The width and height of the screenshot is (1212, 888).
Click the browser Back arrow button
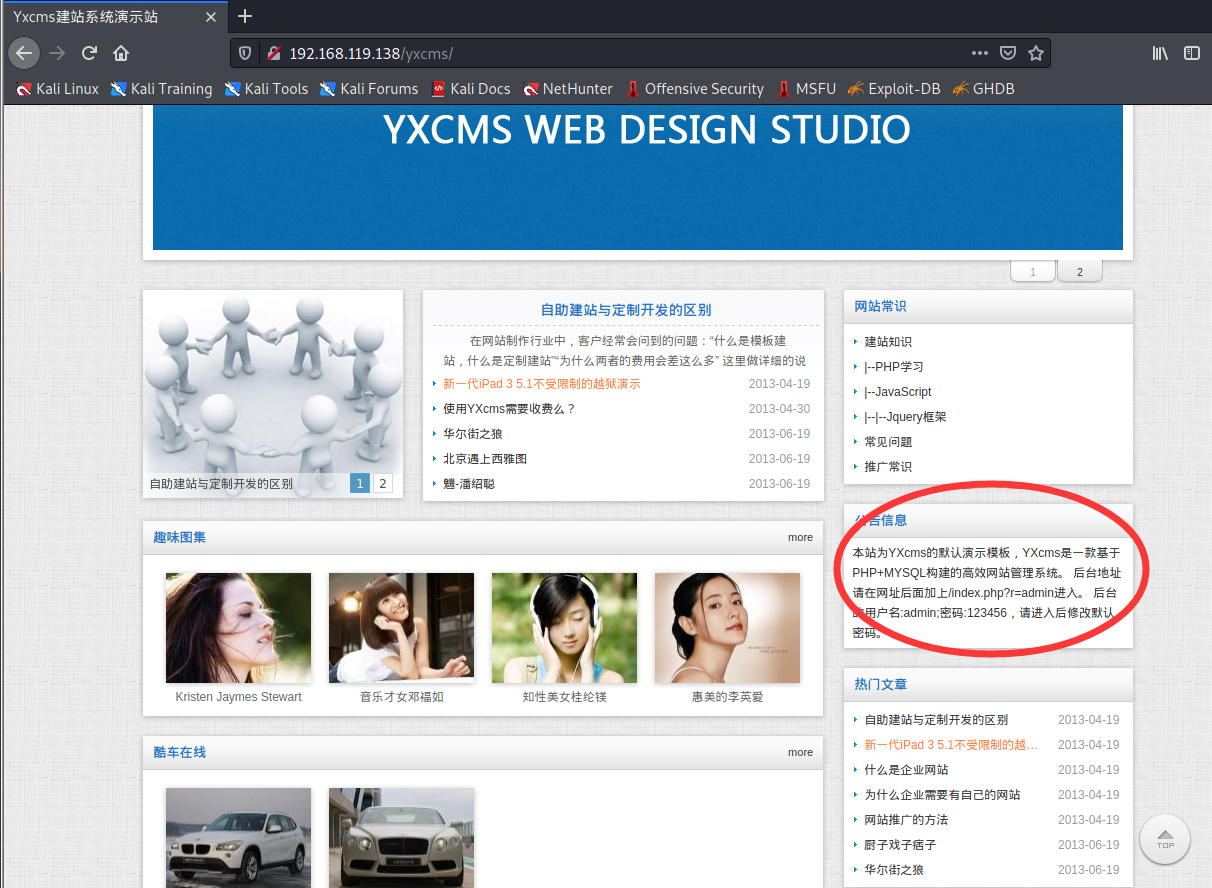pos(24,53)
